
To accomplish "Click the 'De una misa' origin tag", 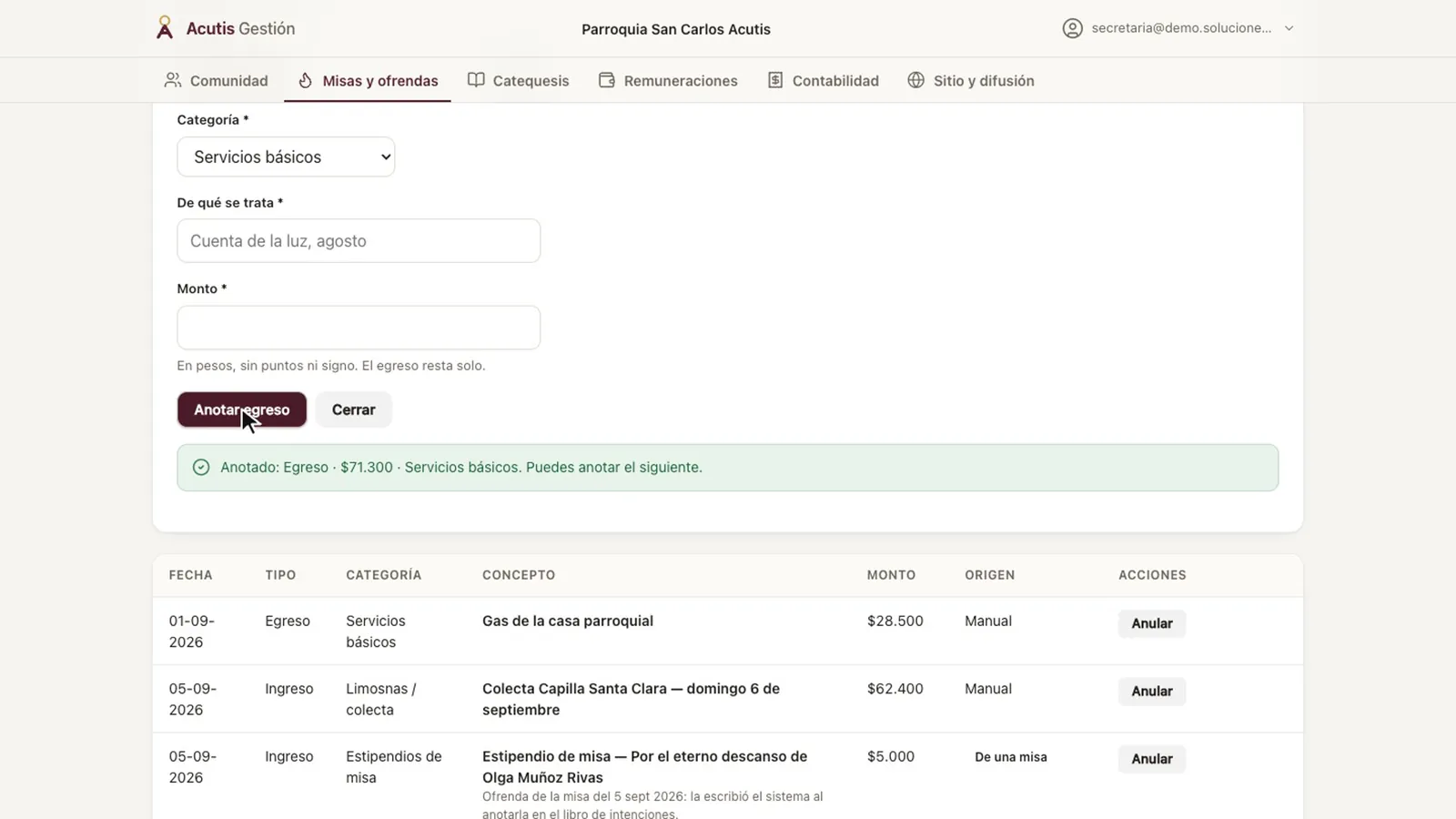I will (x=1011, y=757).
